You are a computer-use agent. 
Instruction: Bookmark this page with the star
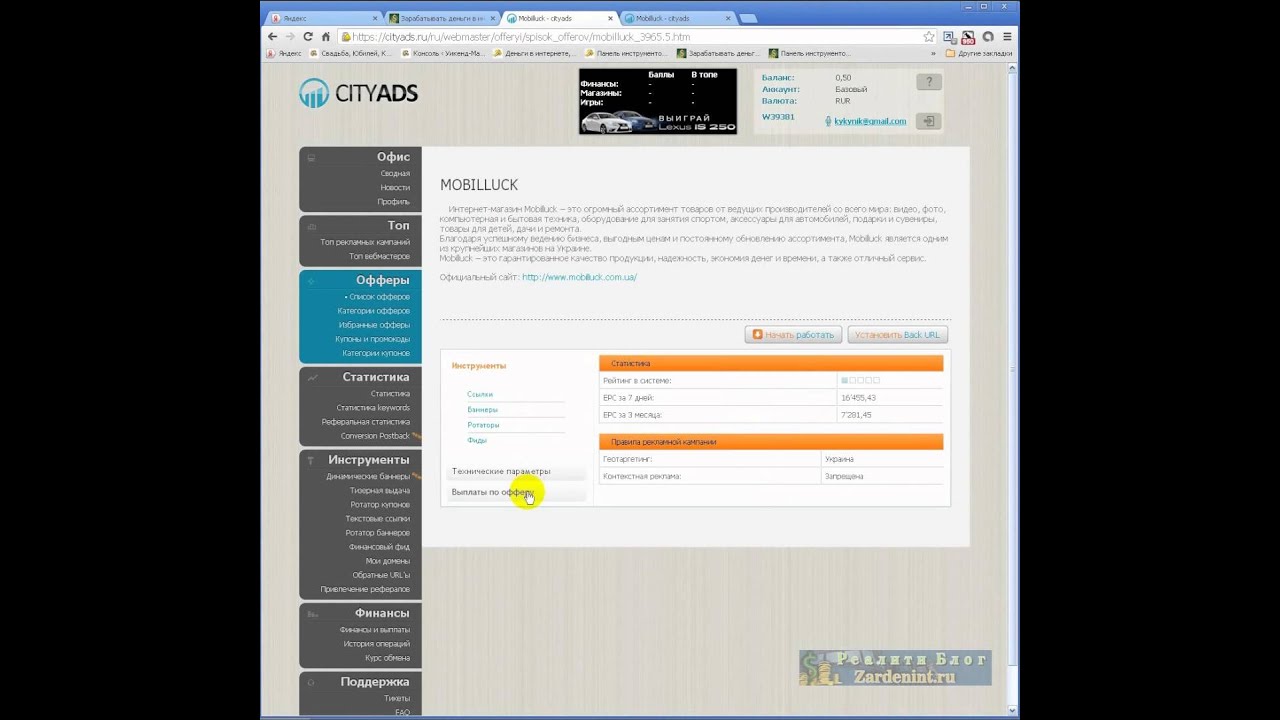coord(929,36)
